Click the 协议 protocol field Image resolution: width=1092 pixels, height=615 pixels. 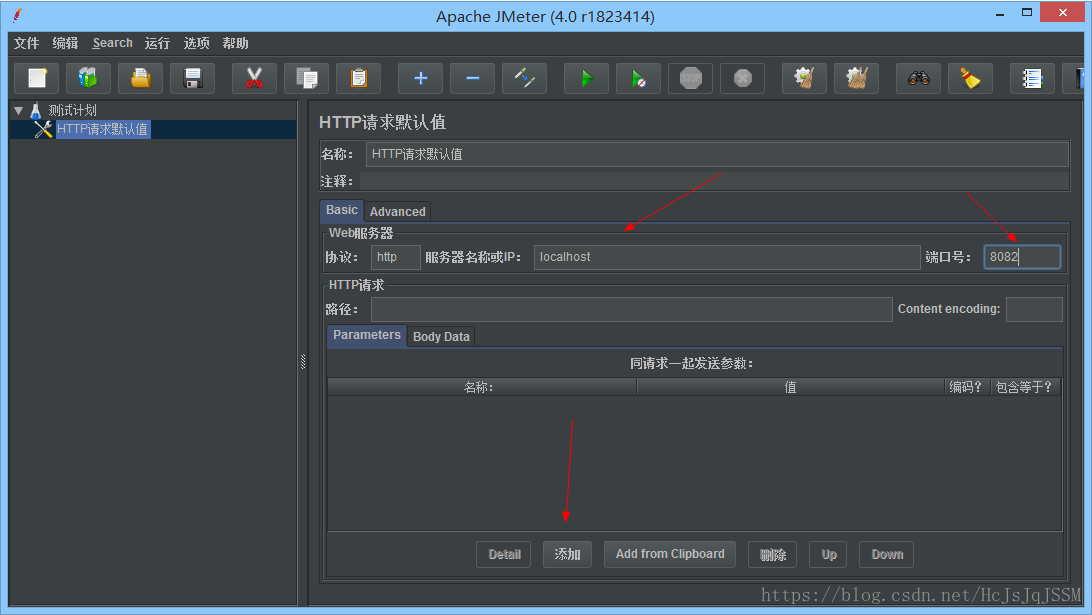396,257
